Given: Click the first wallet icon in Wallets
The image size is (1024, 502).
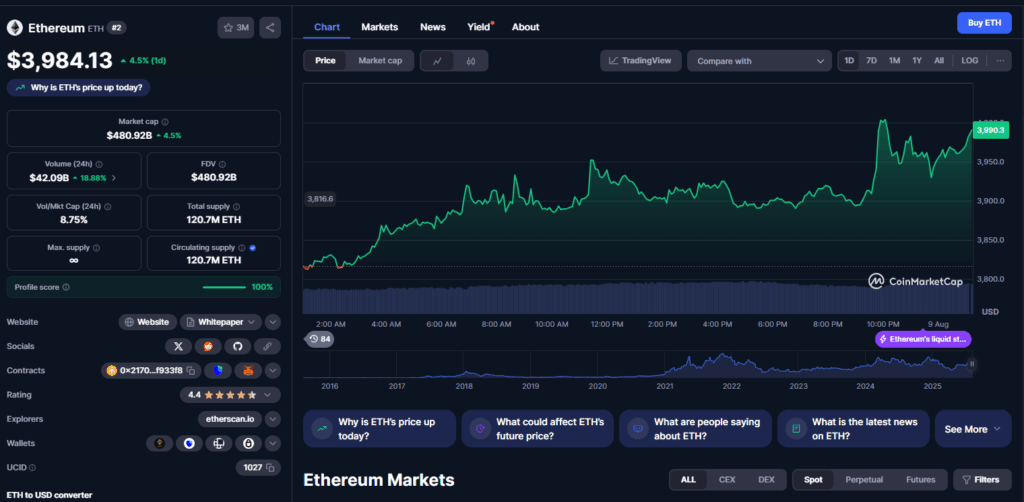Looking at the screenshot, I should tap(159, 444).
